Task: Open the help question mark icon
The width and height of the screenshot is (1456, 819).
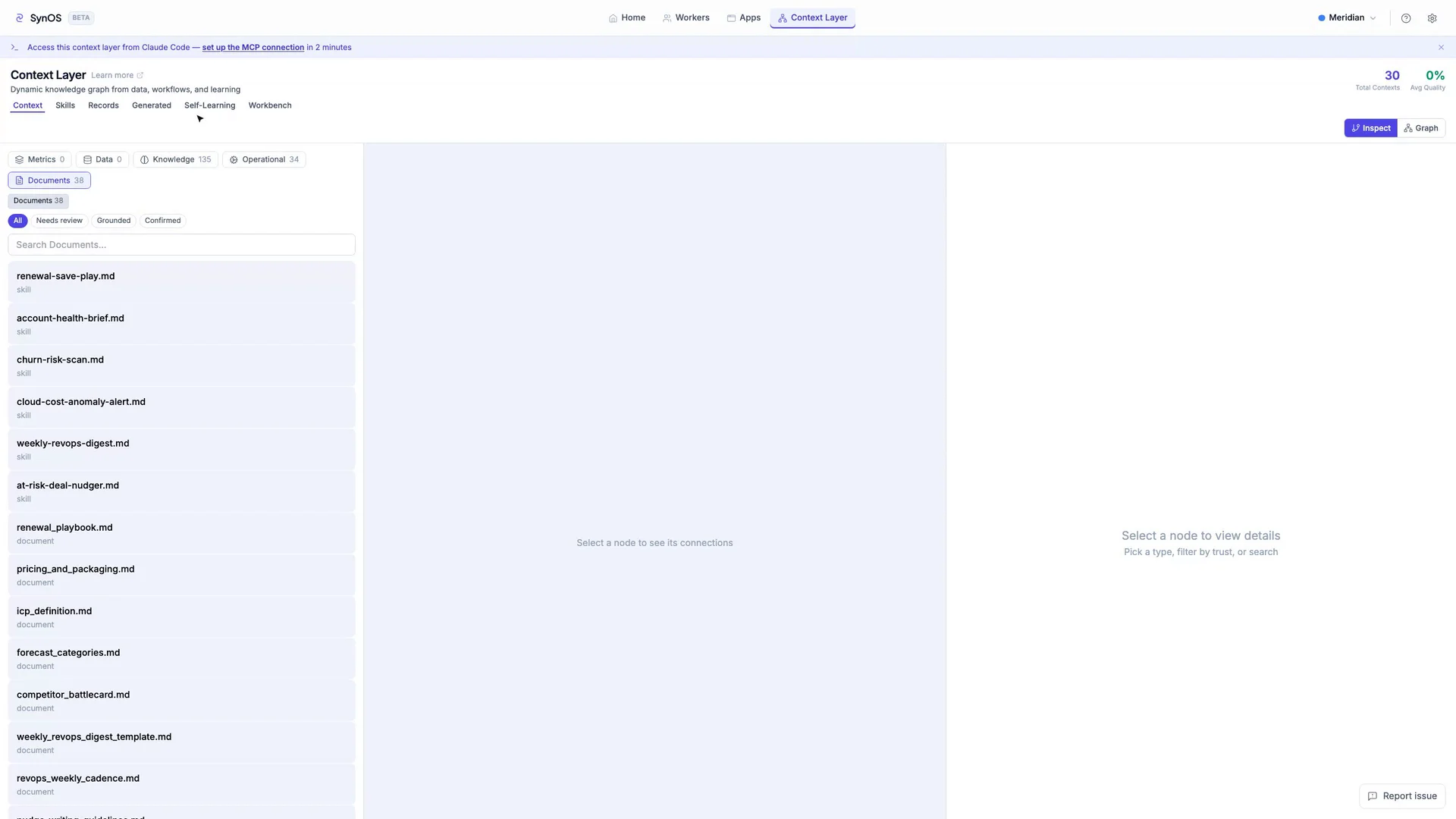Action: pyautogui.click(x=1406, y=18)
